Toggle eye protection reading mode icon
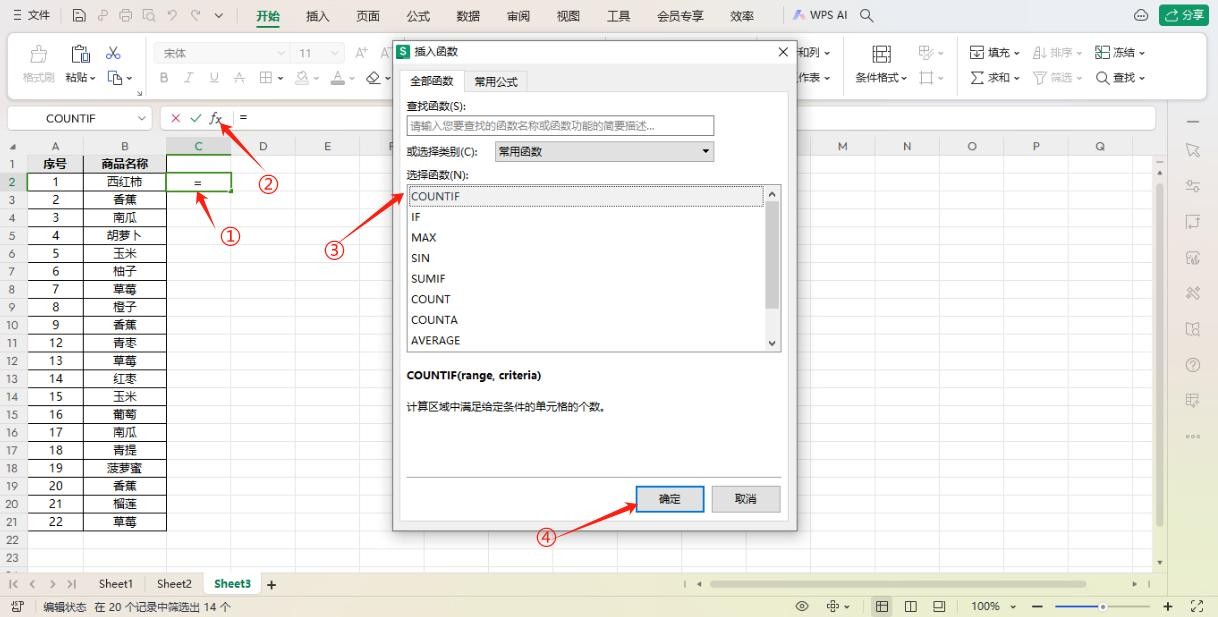The image size is (1218, 617). [x=801, y=606]
